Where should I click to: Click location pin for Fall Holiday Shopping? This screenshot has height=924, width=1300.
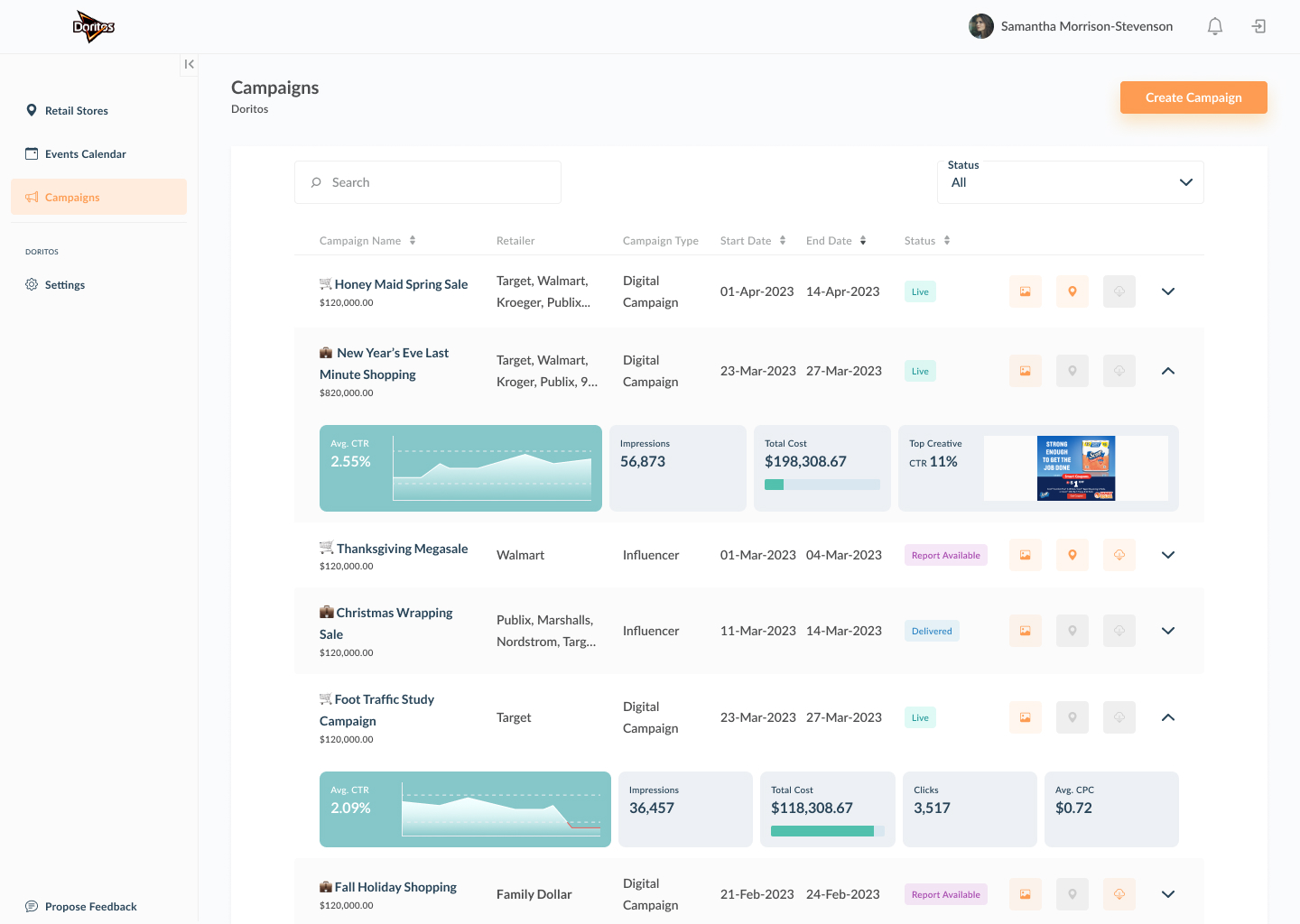1072,894
